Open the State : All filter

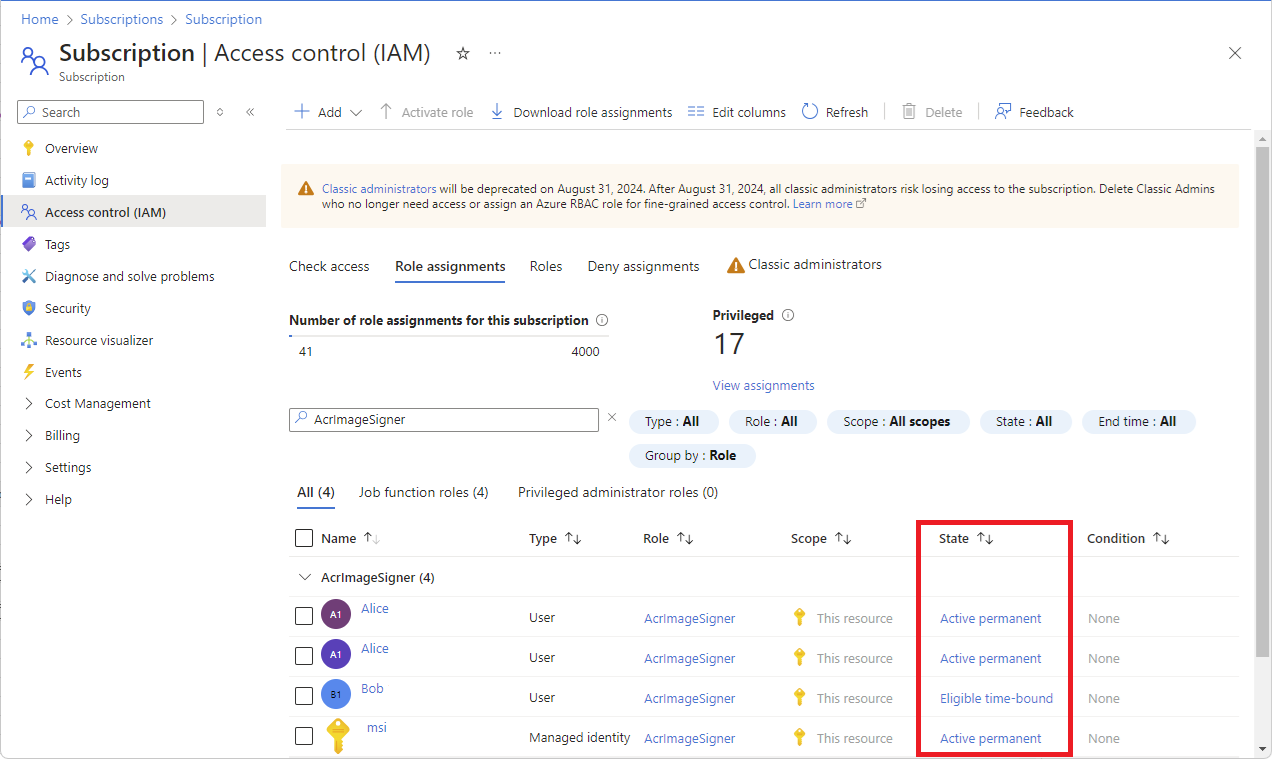click(1024, 421)
